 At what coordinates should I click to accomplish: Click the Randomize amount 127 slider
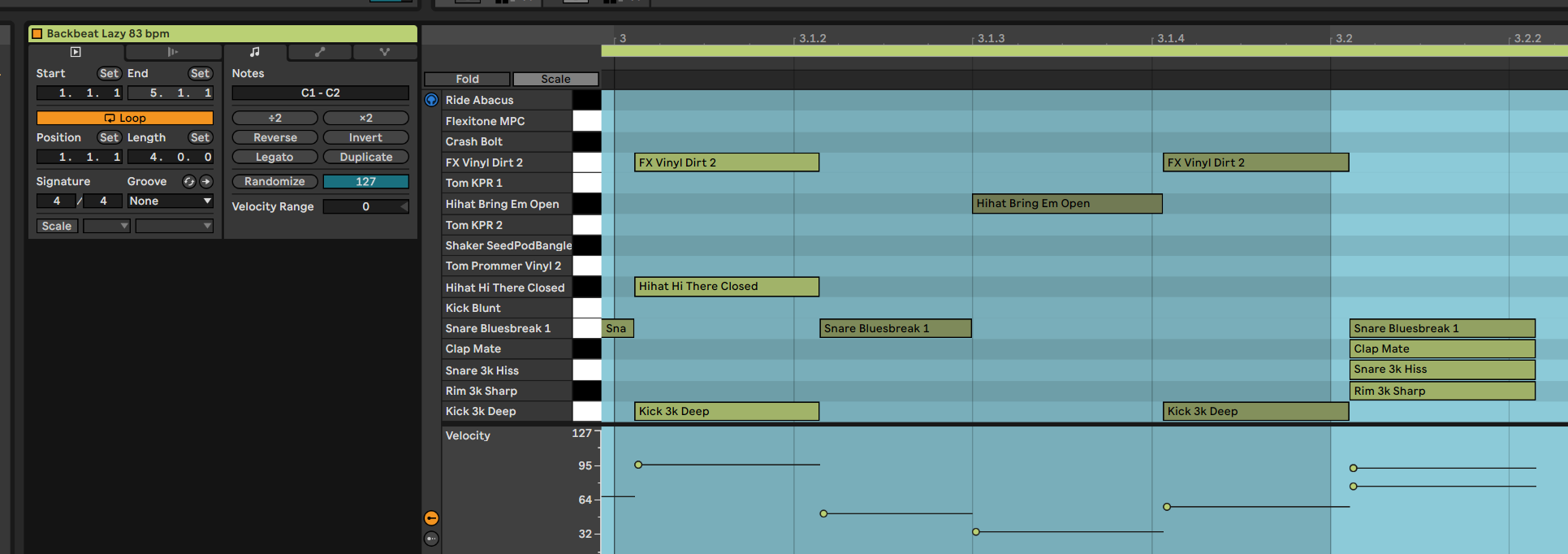coord(365,181)
